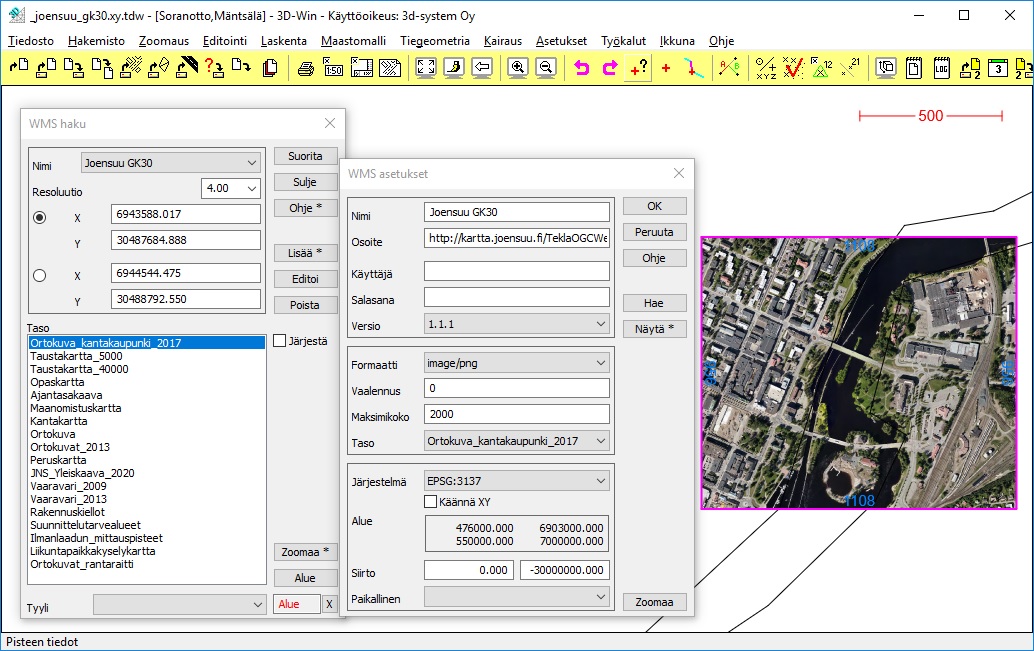Screen dimensions: 1034x651
Task: Click the printer icon
Action: (x=305, y=67)
